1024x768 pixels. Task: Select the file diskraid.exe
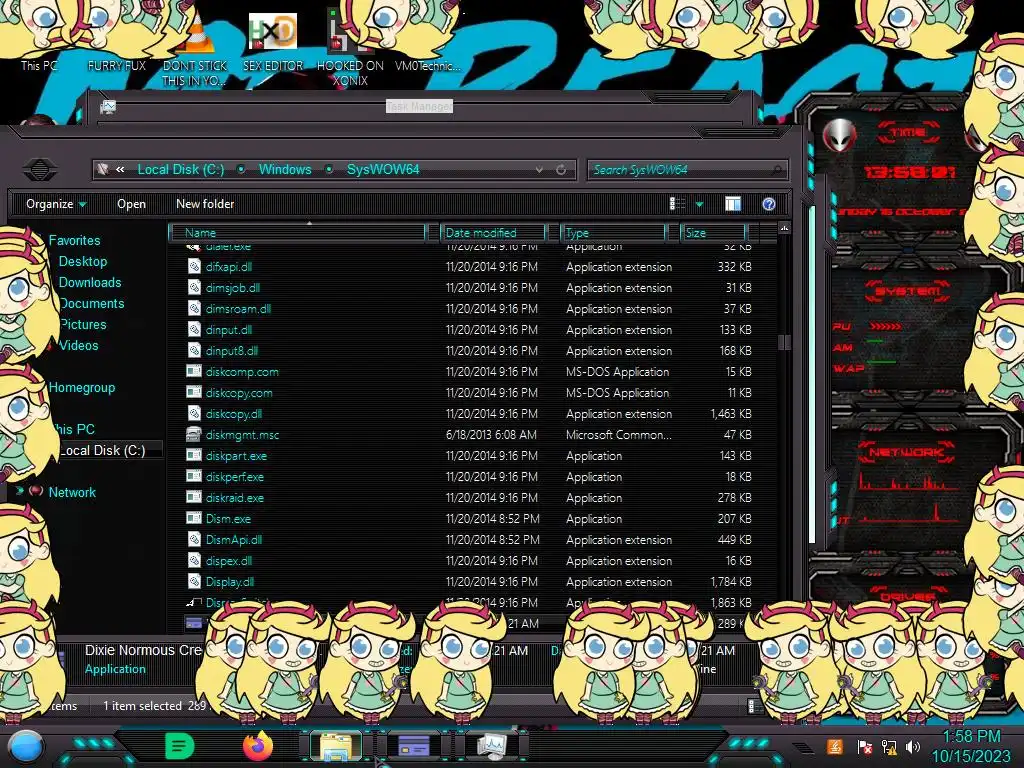pyautogui.click(x=234, y=497)
